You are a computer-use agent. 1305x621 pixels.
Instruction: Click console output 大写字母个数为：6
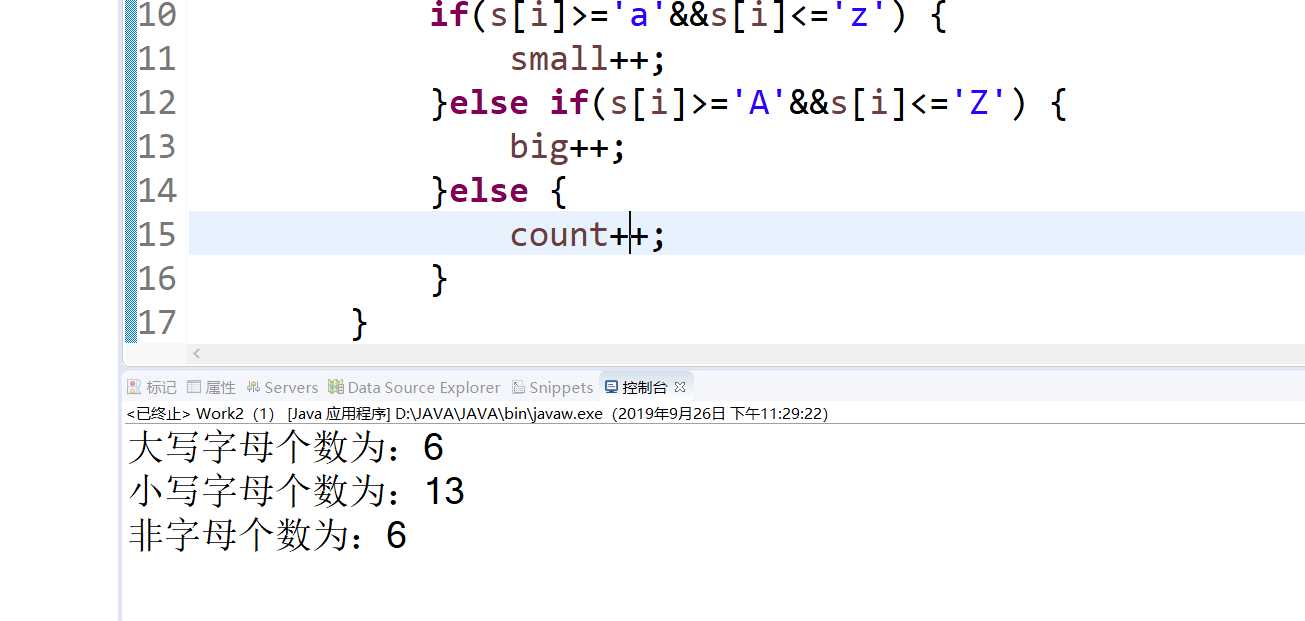286,448
